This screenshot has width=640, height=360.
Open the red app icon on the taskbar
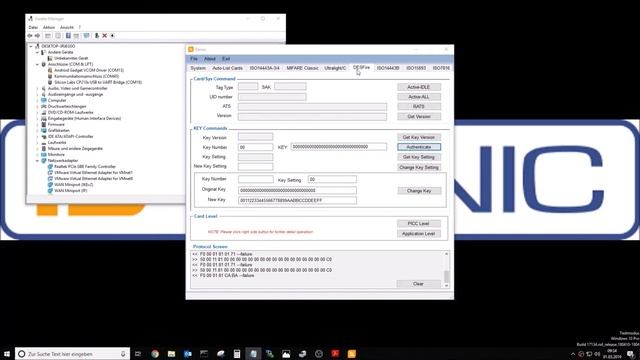[x=335, y=354]
